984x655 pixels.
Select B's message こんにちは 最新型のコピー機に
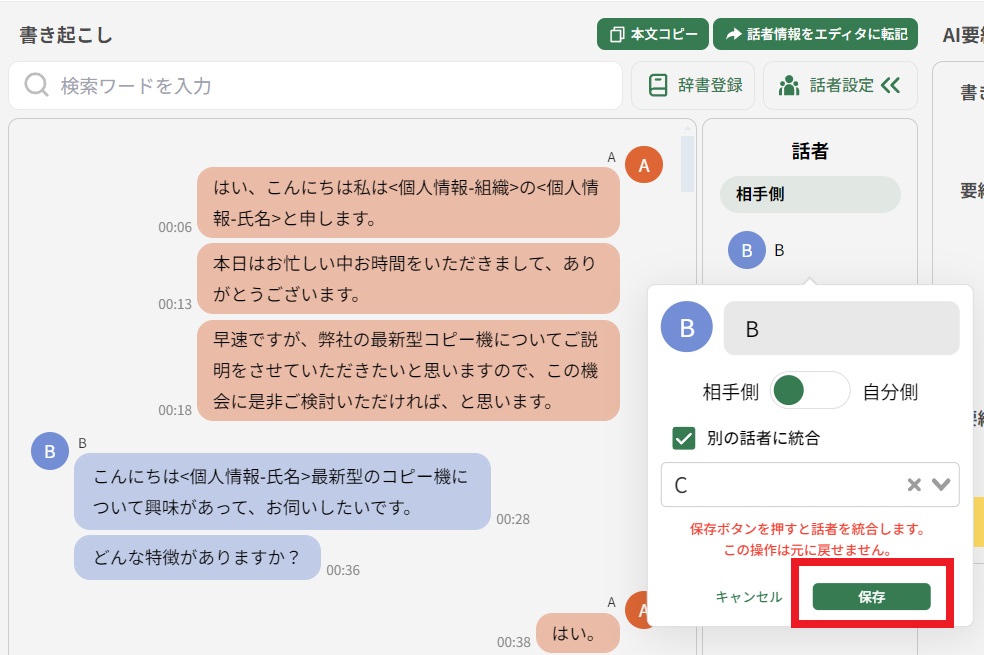282,491
